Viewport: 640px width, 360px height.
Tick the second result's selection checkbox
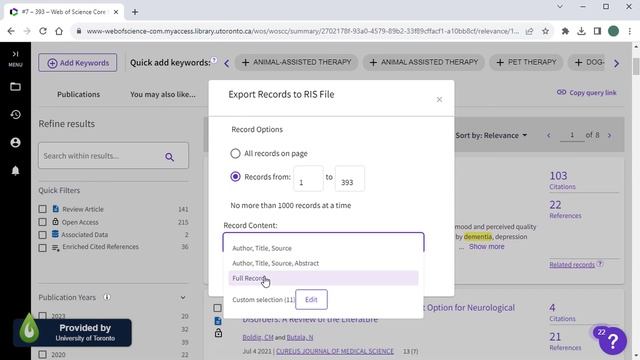click(x=218, y=308)
